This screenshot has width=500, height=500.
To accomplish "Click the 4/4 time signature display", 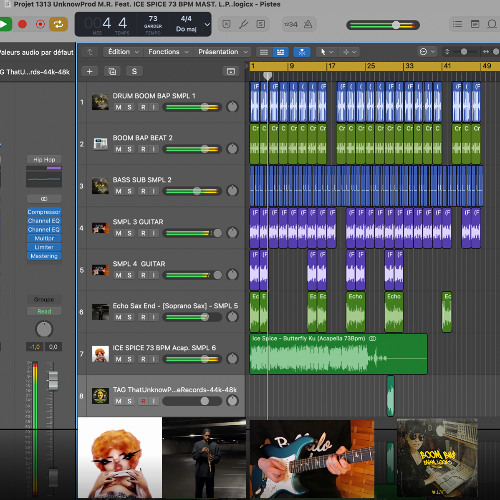I will pos(186,19).
